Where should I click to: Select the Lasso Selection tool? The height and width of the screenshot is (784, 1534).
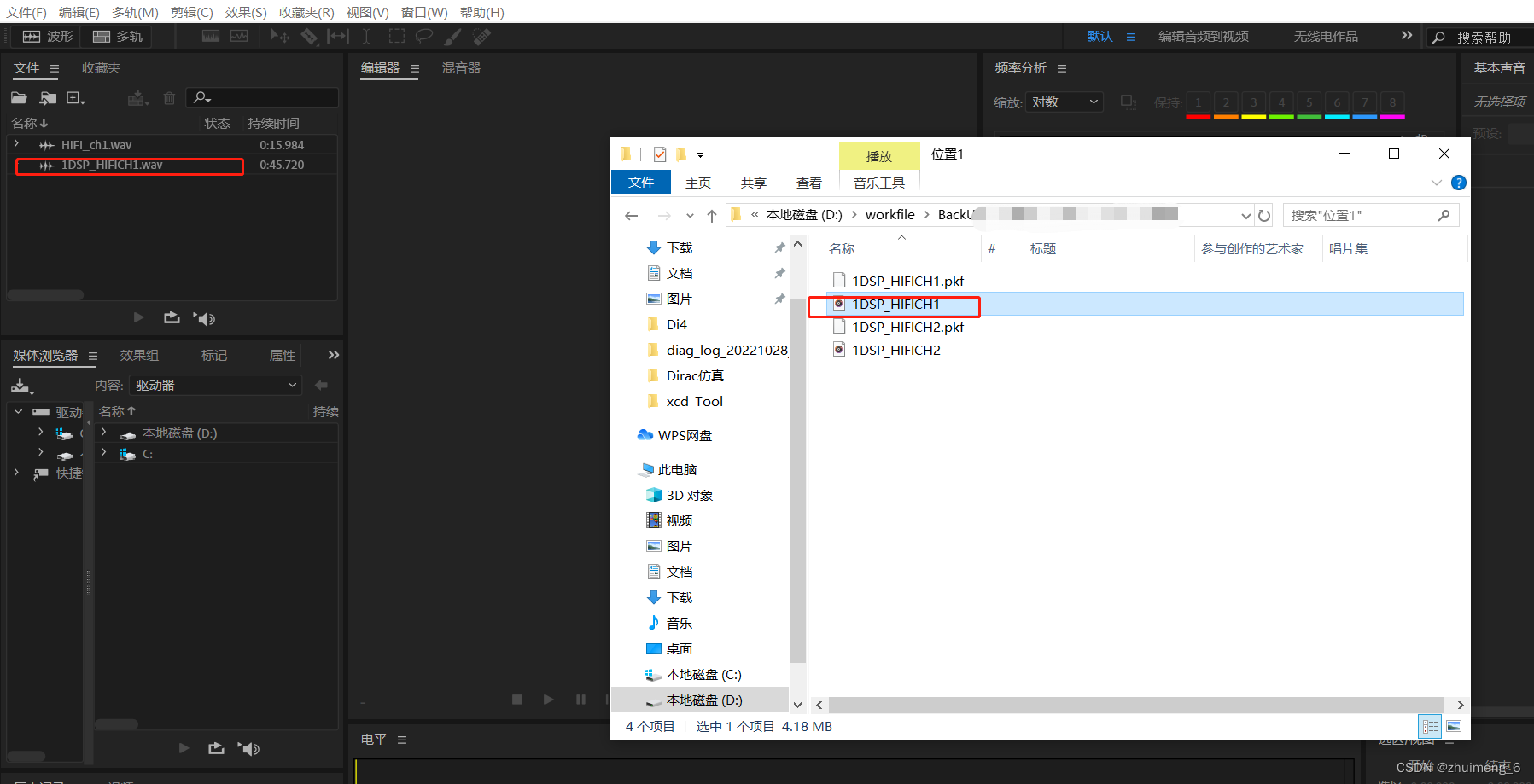pos(423,37)
